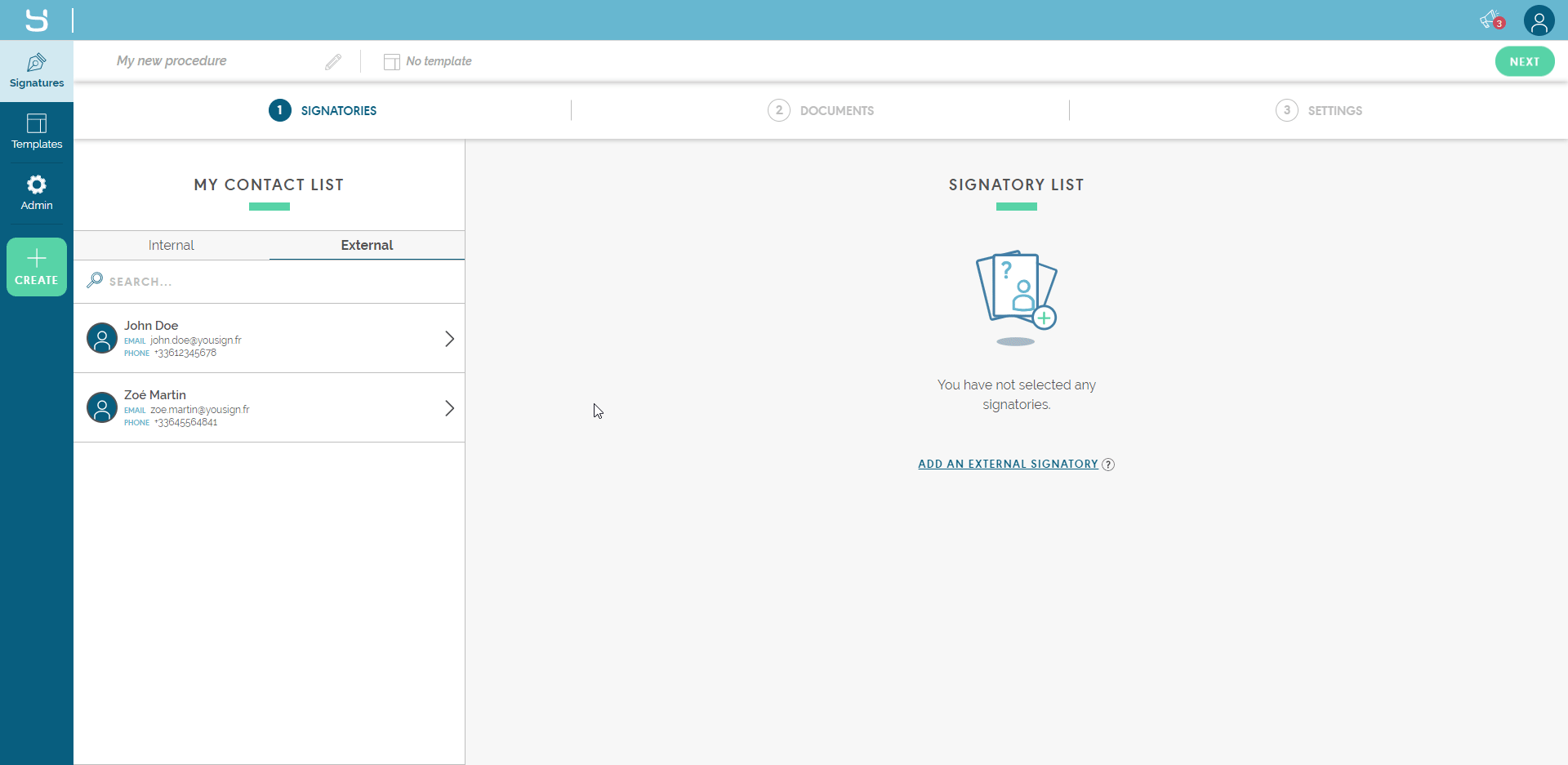Open the user profile avatar menu
1568x765 pixels.
click(1539, 20)
